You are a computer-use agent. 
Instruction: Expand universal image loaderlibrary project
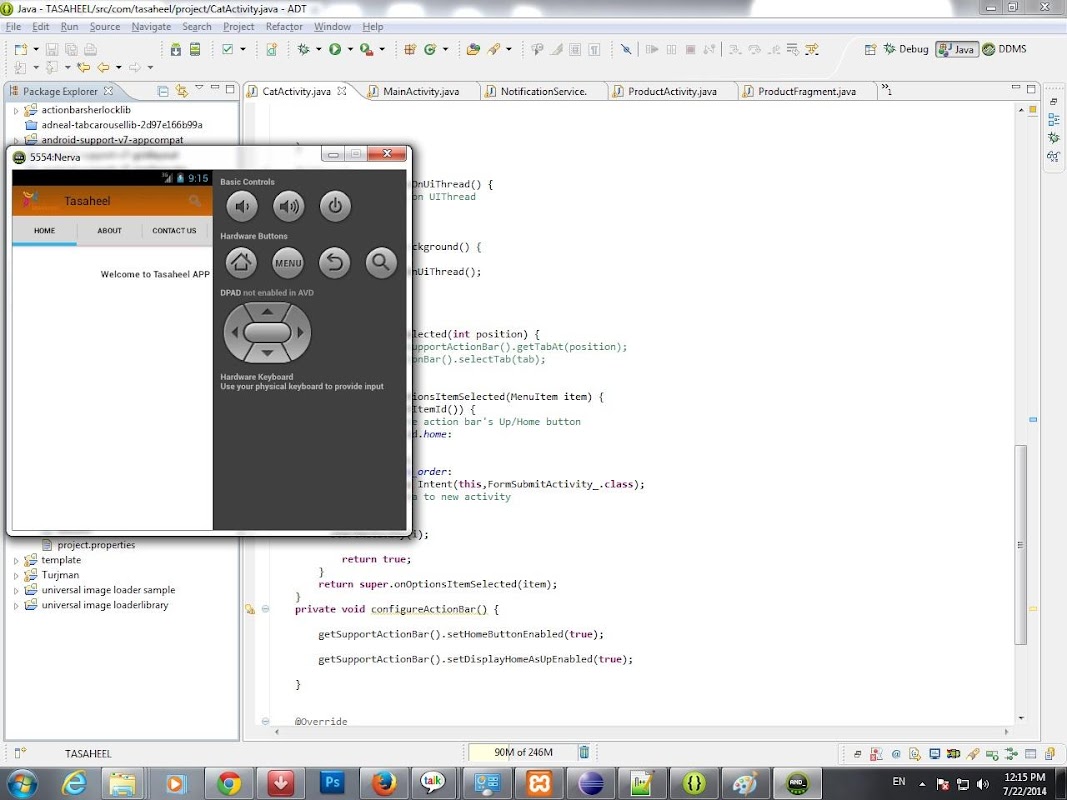coord(16,605)
